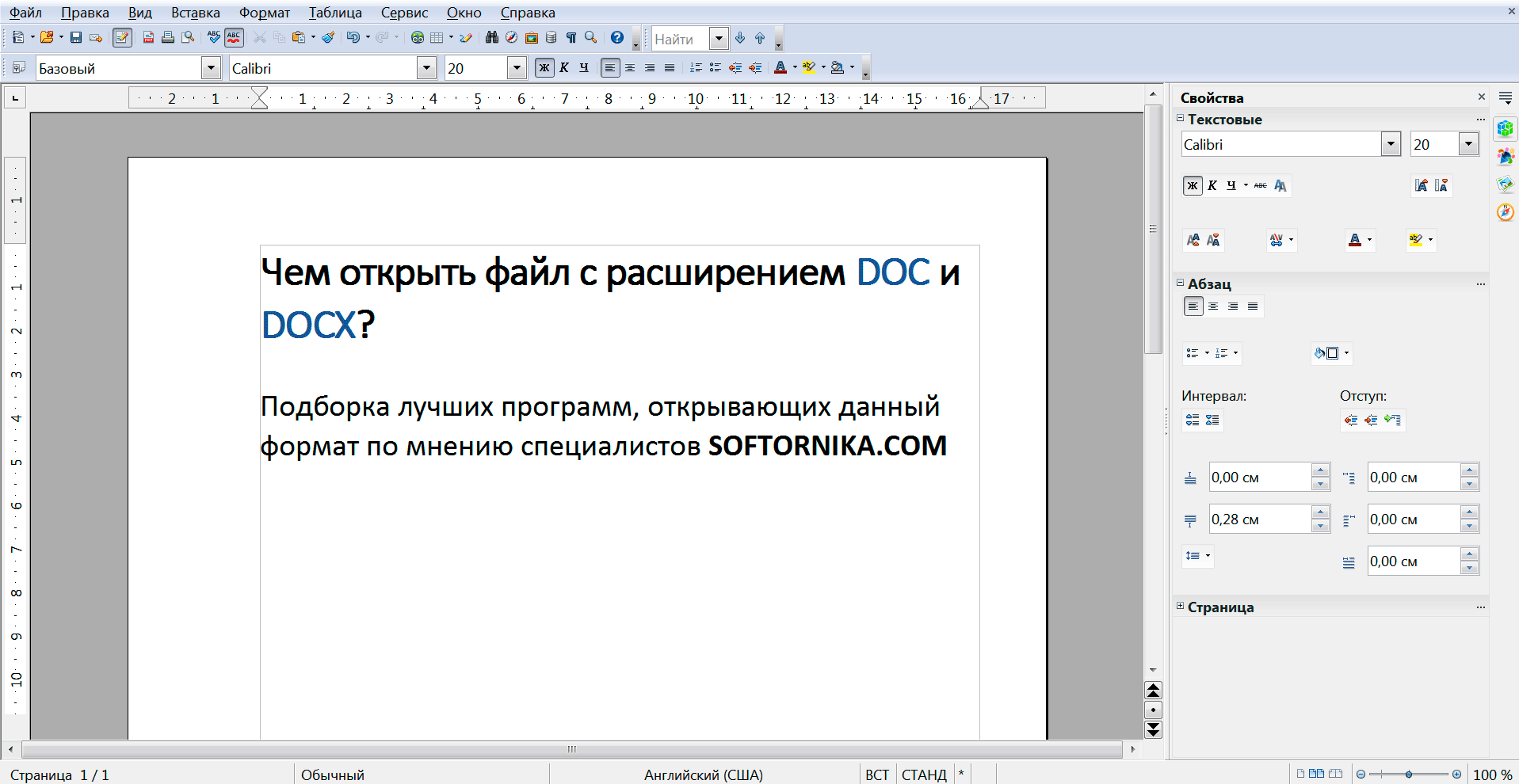Viewport: 1519px width, 784px height.
Task: Toggle Bold Ж in the formatting toolbar
Action: pyautogui.click(x=544, y=68)
